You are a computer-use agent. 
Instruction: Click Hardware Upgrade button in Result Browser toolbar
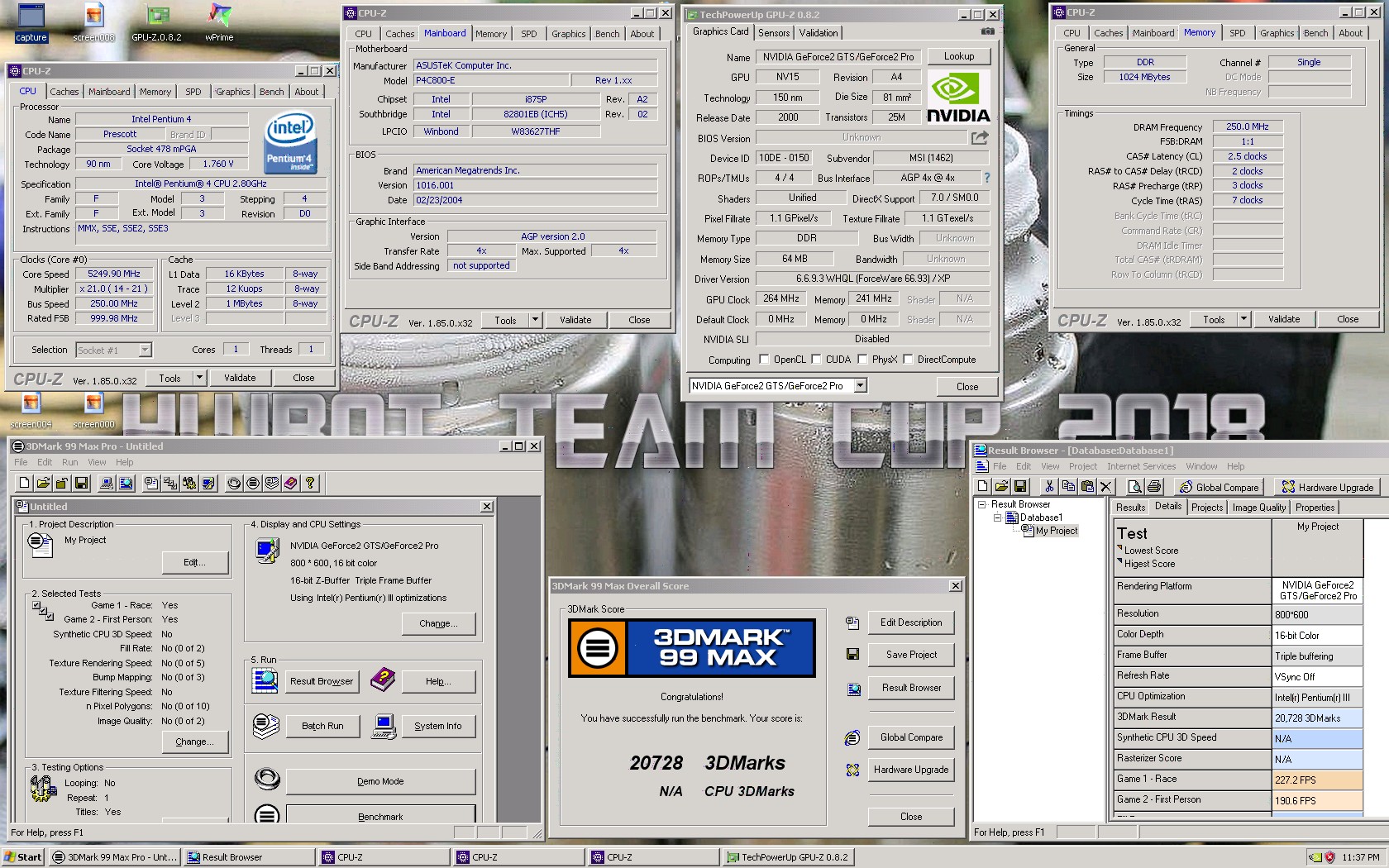pos(1328,487)
